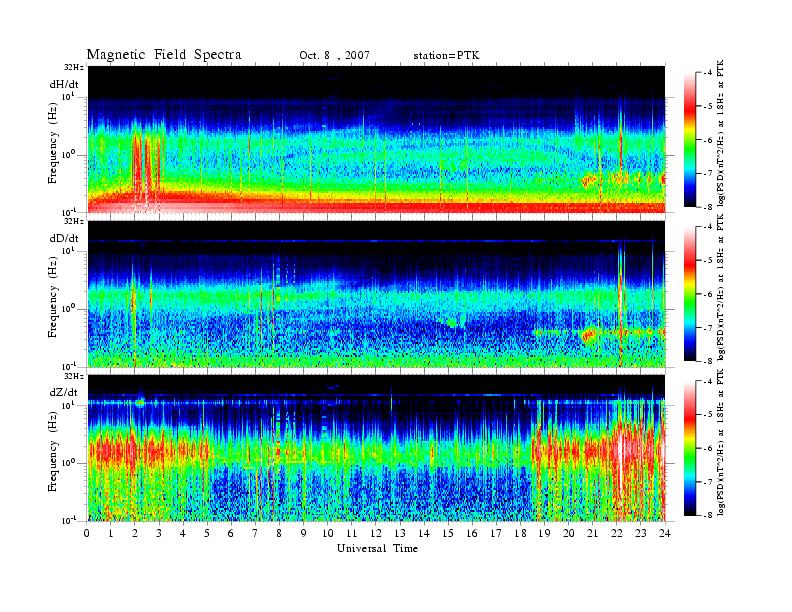Click the "-4" tick on dH/dt colorbar
The width and height of the screenshot is (792, 612).
tap(707, 73)
